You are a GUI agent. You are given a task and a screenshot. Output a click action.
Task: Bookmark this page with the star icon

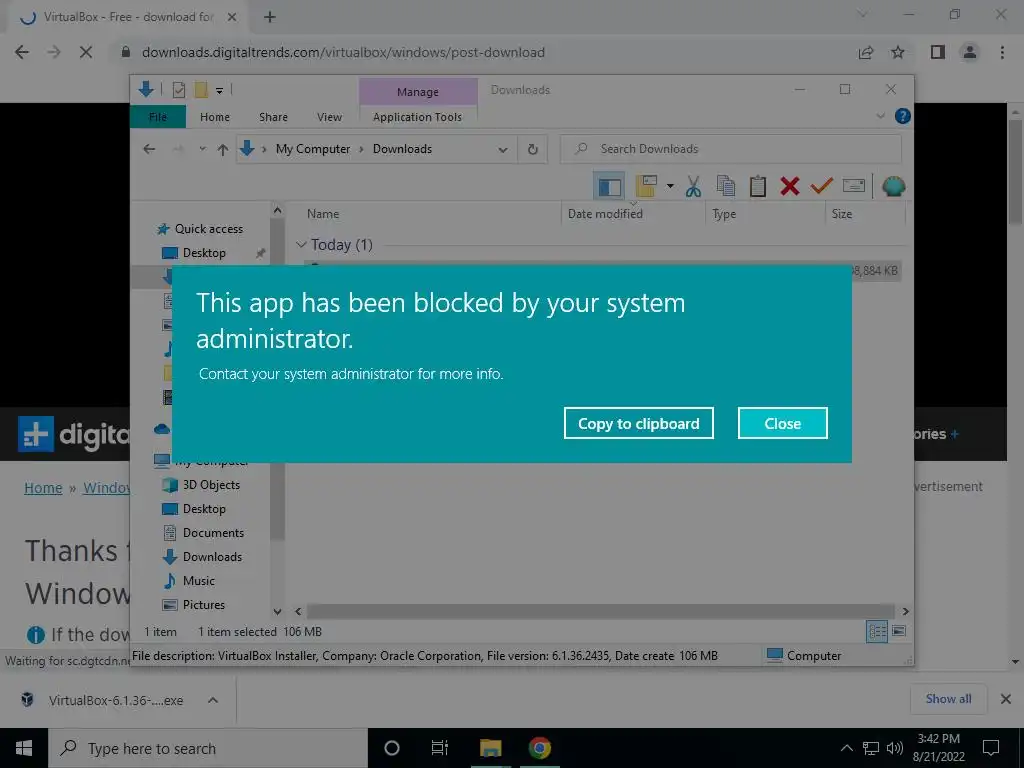tap(898, 52)
